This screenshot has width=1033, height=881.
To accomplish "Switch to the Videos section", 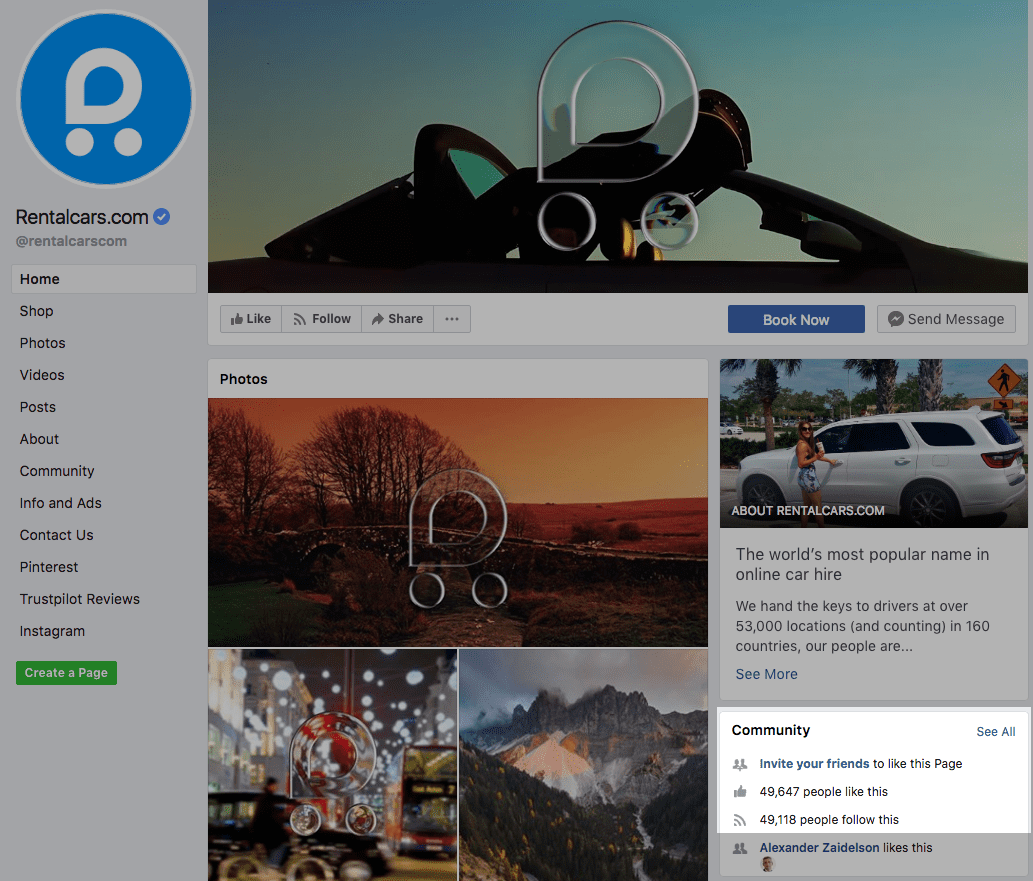I will (41, 375).
